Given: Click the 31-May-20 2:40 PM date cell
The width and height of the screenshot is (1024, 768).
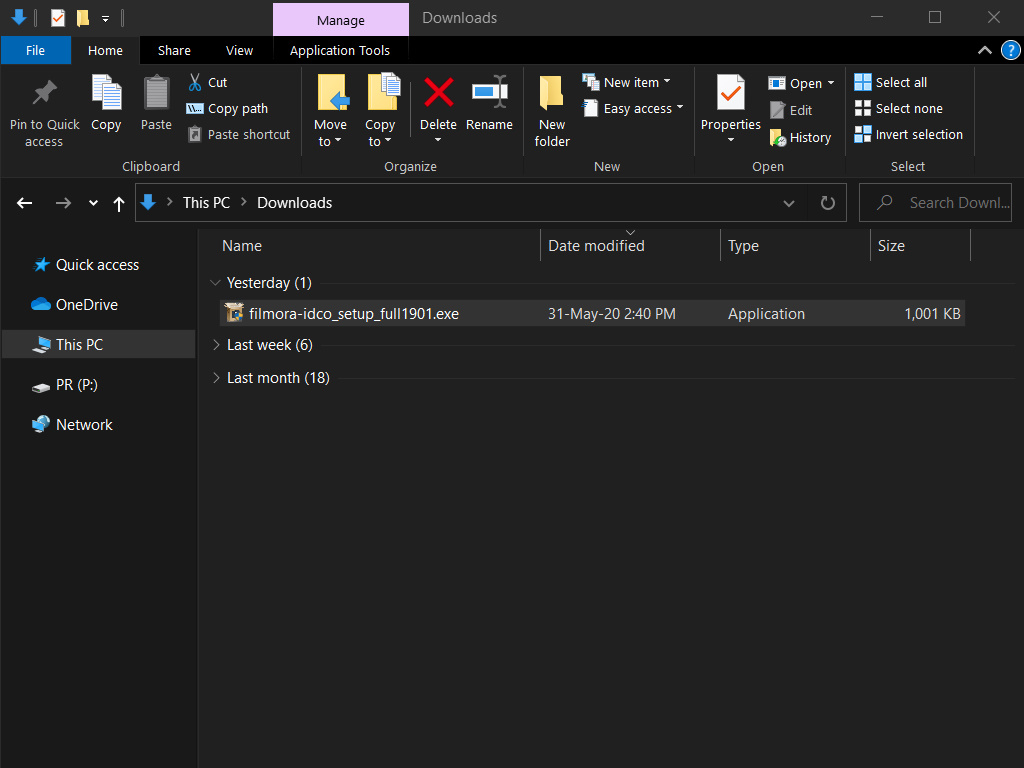Looking at the screenshot, I should [x=611, y=313].
